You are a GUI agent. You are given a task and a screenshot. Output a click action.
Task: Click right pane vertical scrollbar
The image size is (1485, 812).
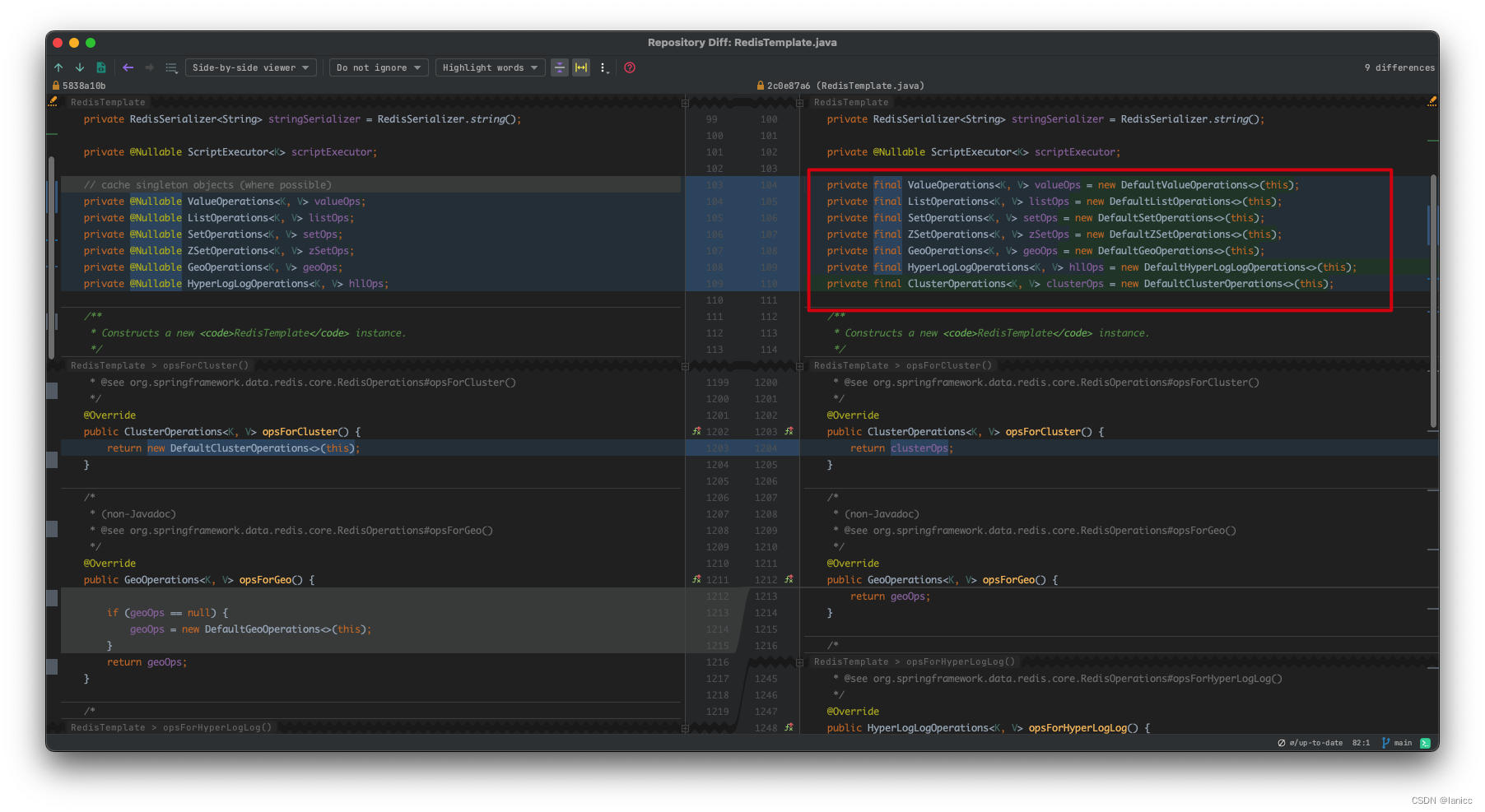tap(1434, 300)
